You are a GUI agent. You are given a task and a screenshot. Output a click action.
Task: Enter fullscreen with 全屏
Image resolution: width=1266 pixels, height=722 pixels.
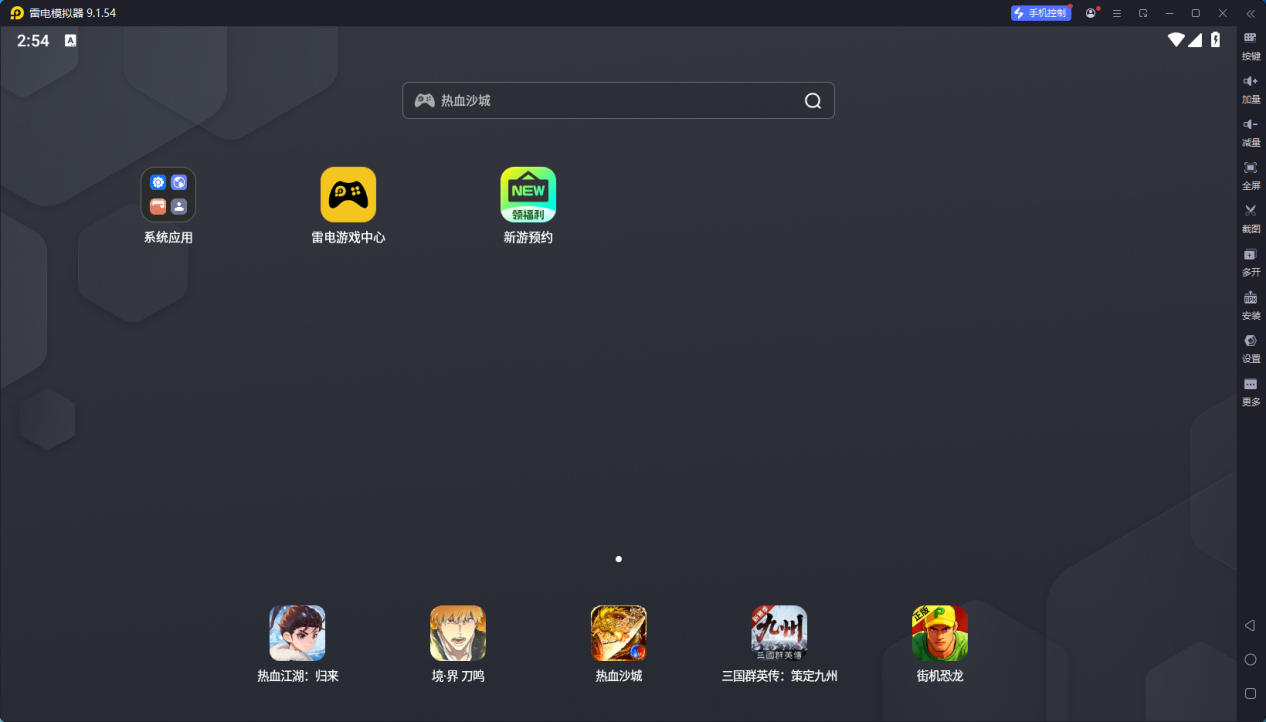[x=1250, y=174]
